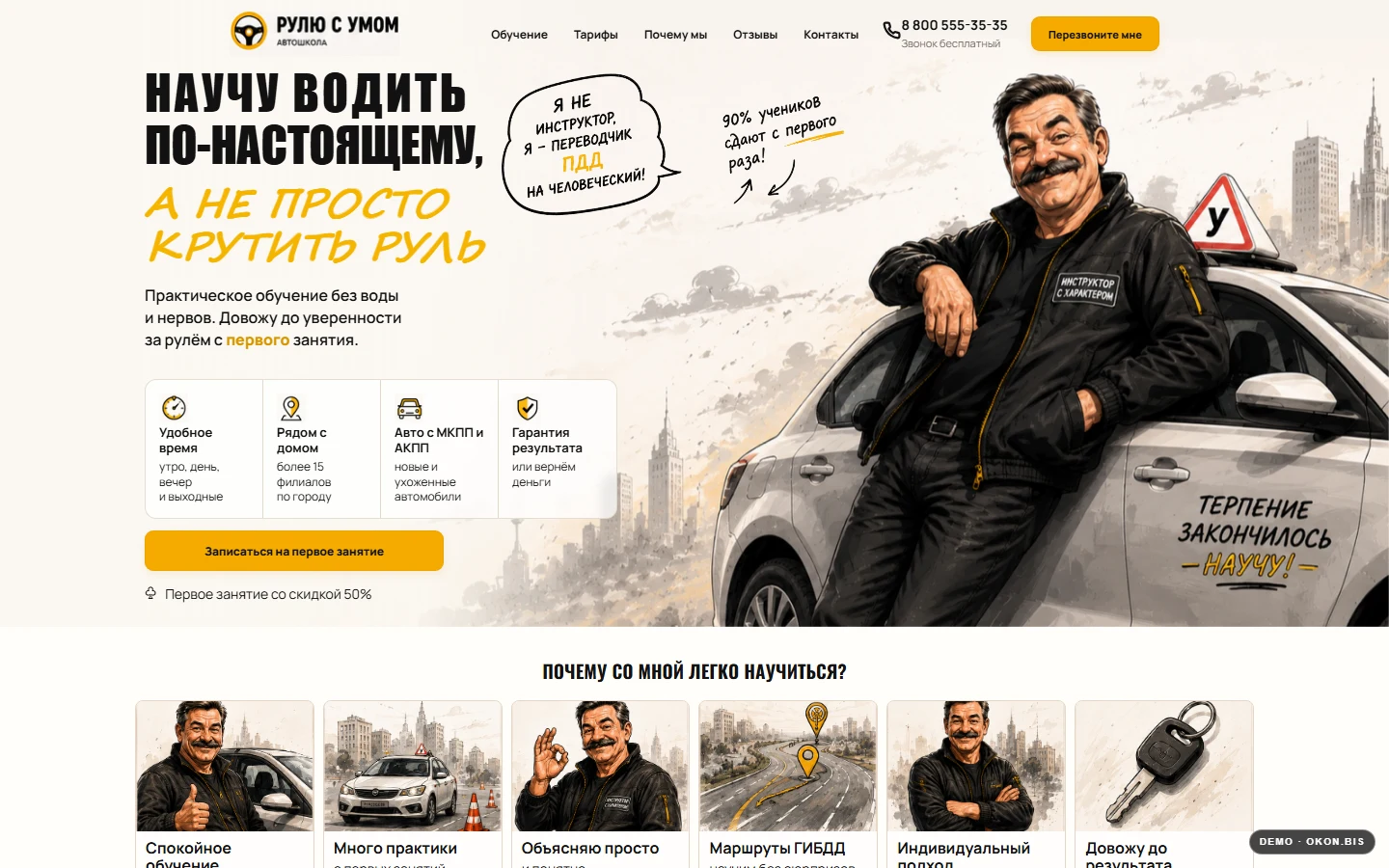
Task: Open the Индивидуальный подход card image
Action: (976, 766)
